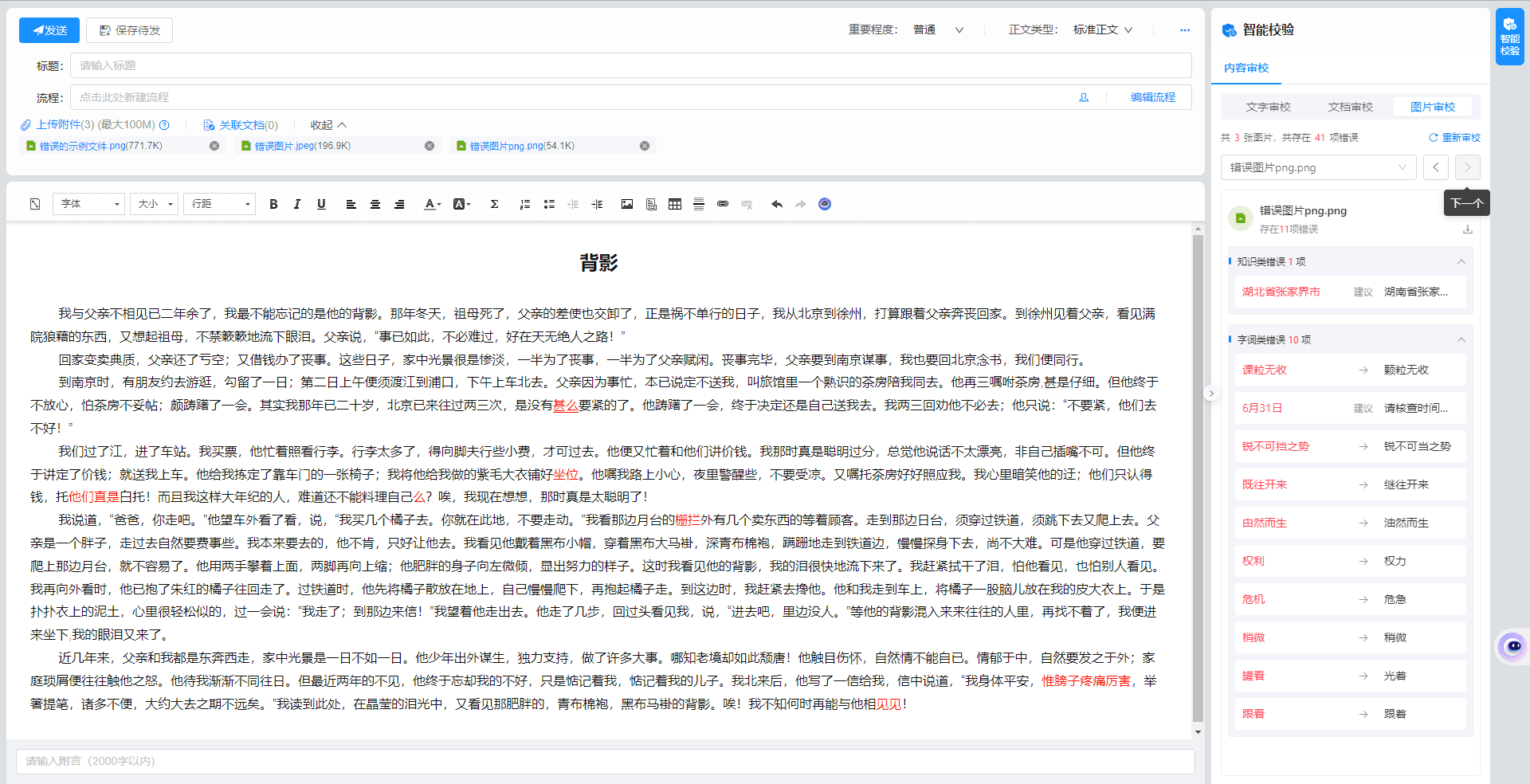The height and width of the screenshot is (784, 1530).
Task: Open the 正文类型 标准正文 dropdown
Action: (x=1102, y=30)
